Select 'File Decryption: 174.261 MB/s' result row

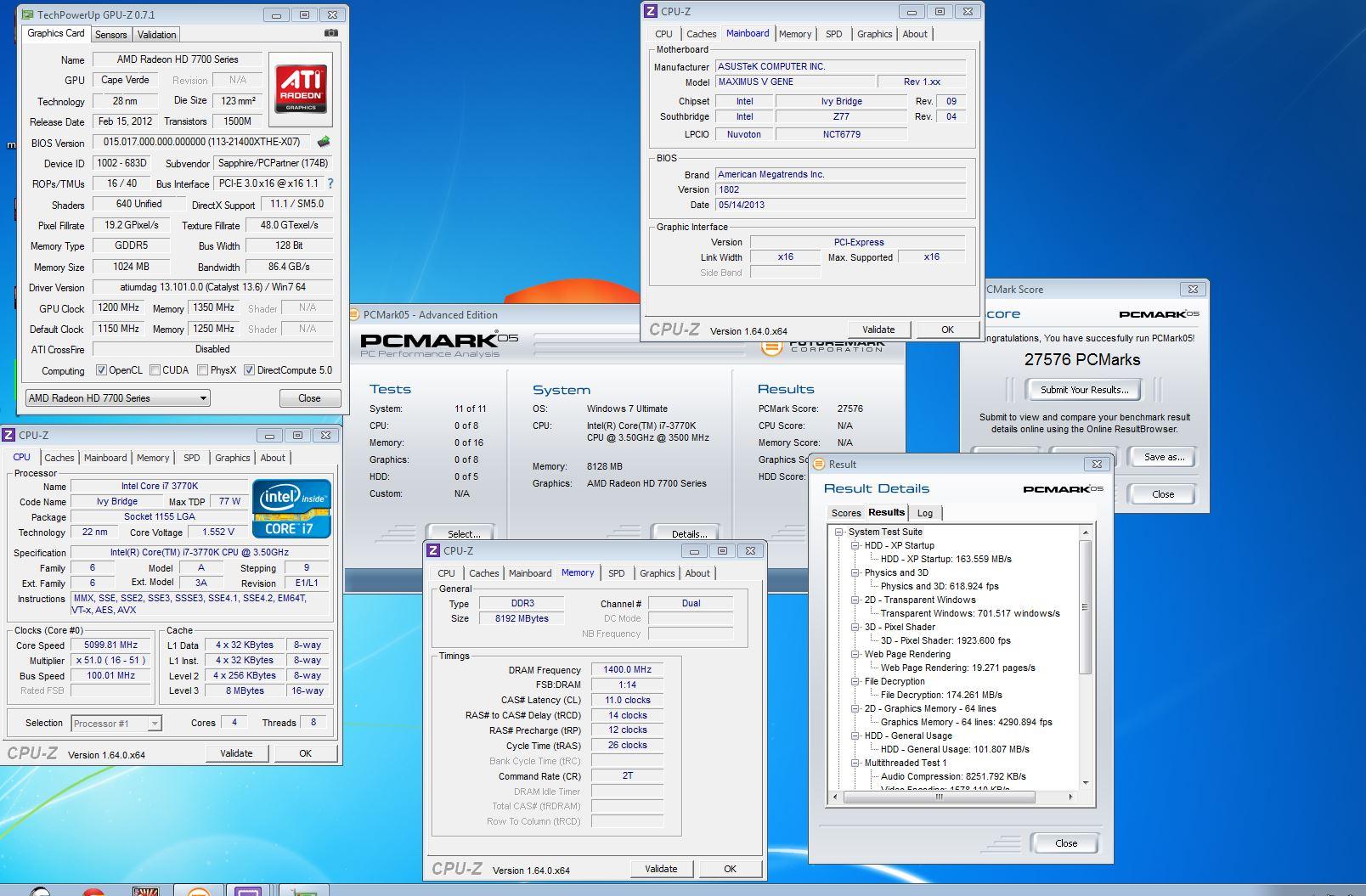point(941,695)
